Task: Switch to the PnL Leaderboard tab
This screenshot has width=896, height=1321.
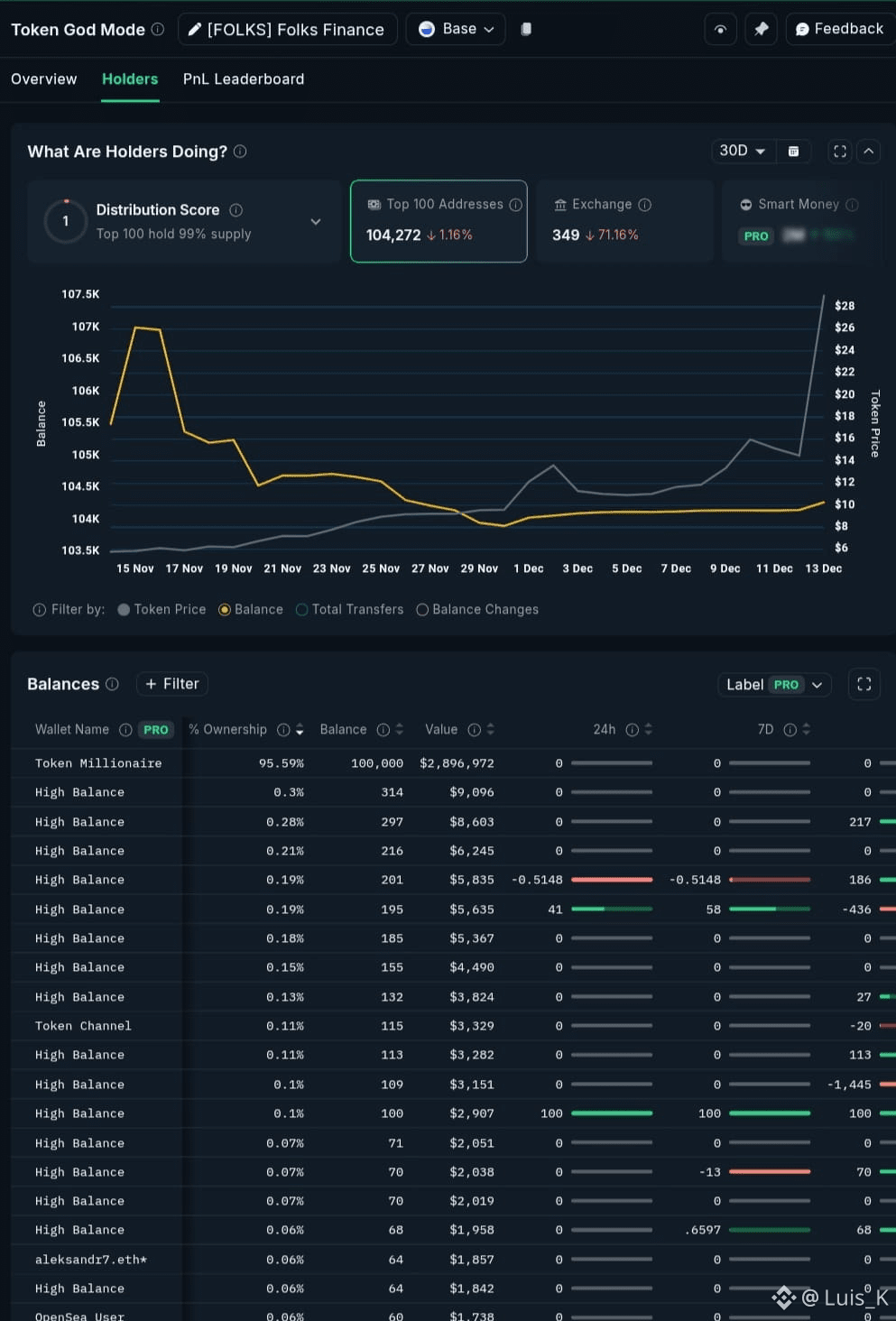Action: (244, 79)
